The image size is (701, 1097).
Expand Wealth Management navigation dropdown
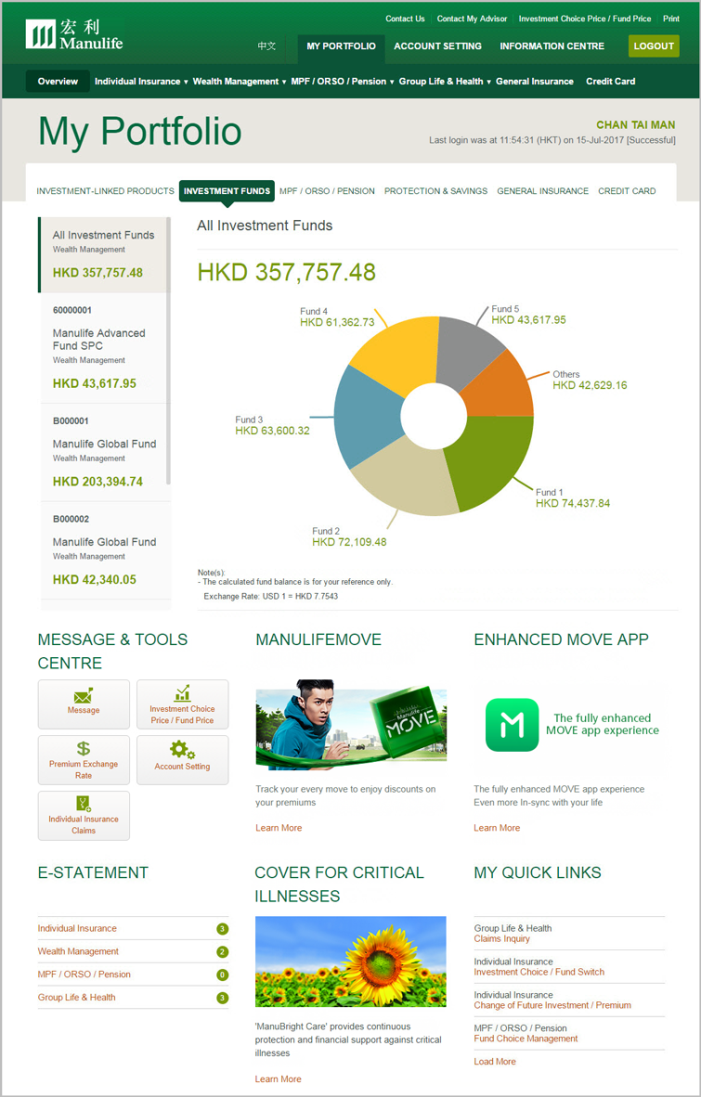[239, 81]
